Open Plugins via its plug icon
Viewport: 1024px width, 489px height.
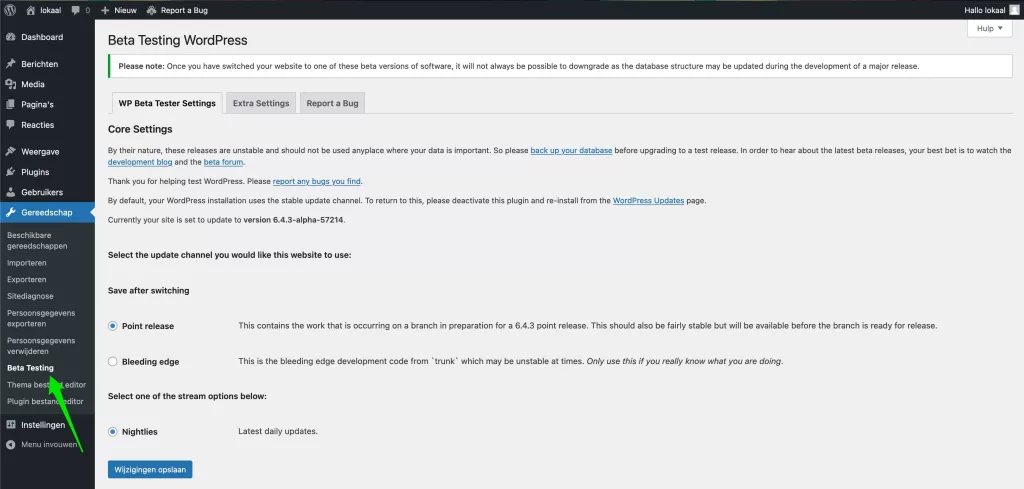point(10,172)
